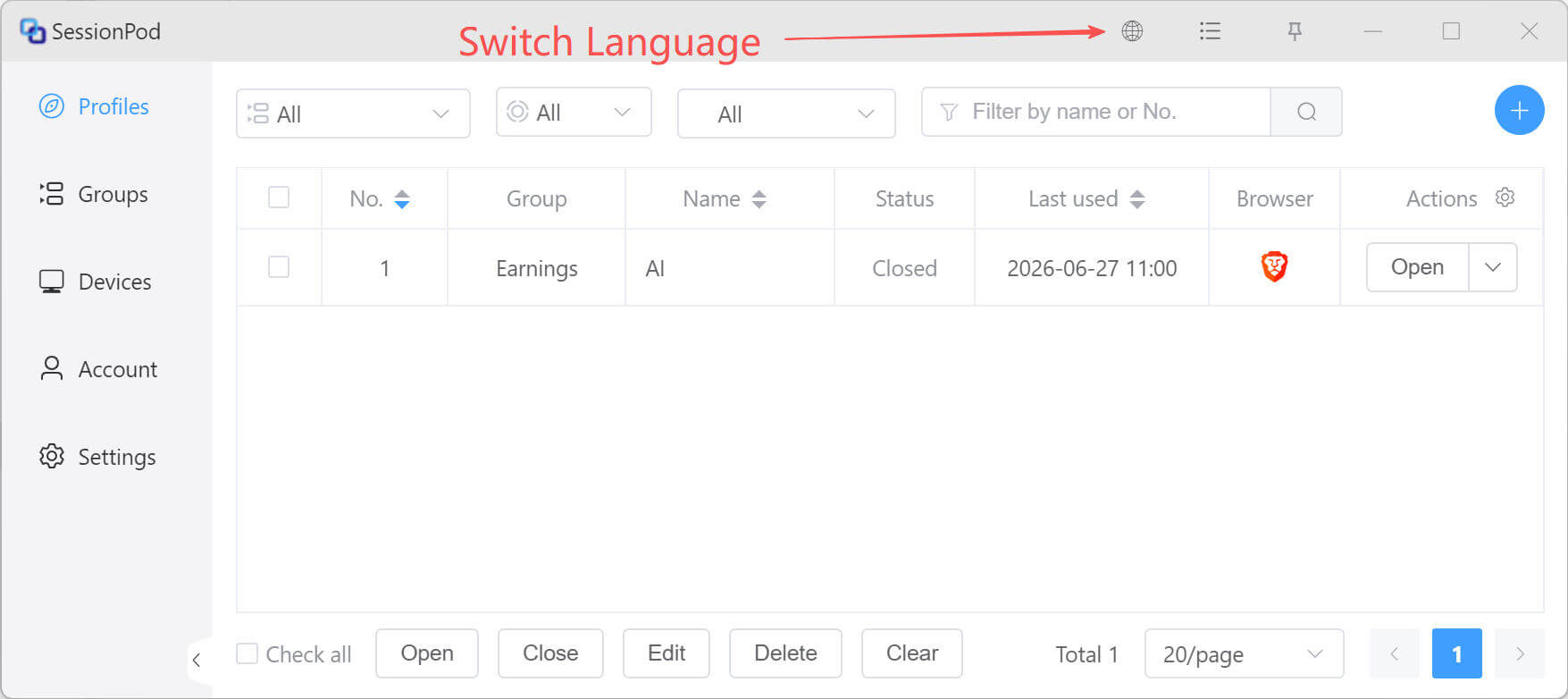Click the bottom Close button
Viewport: 1568px width, 699px height.
tap(550, 653)
